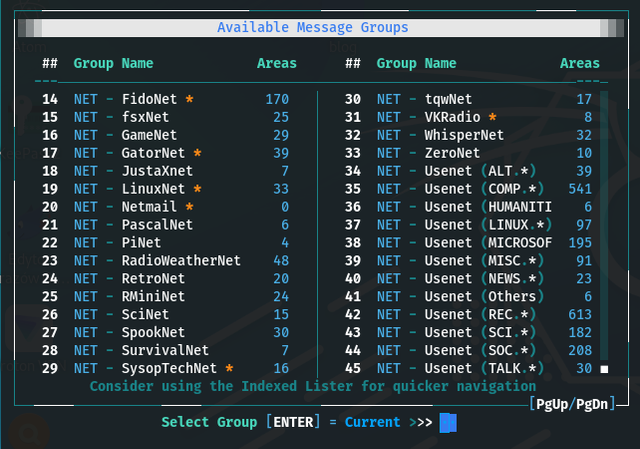Click FidoNet's area count 170

click(x=277, y=99)
